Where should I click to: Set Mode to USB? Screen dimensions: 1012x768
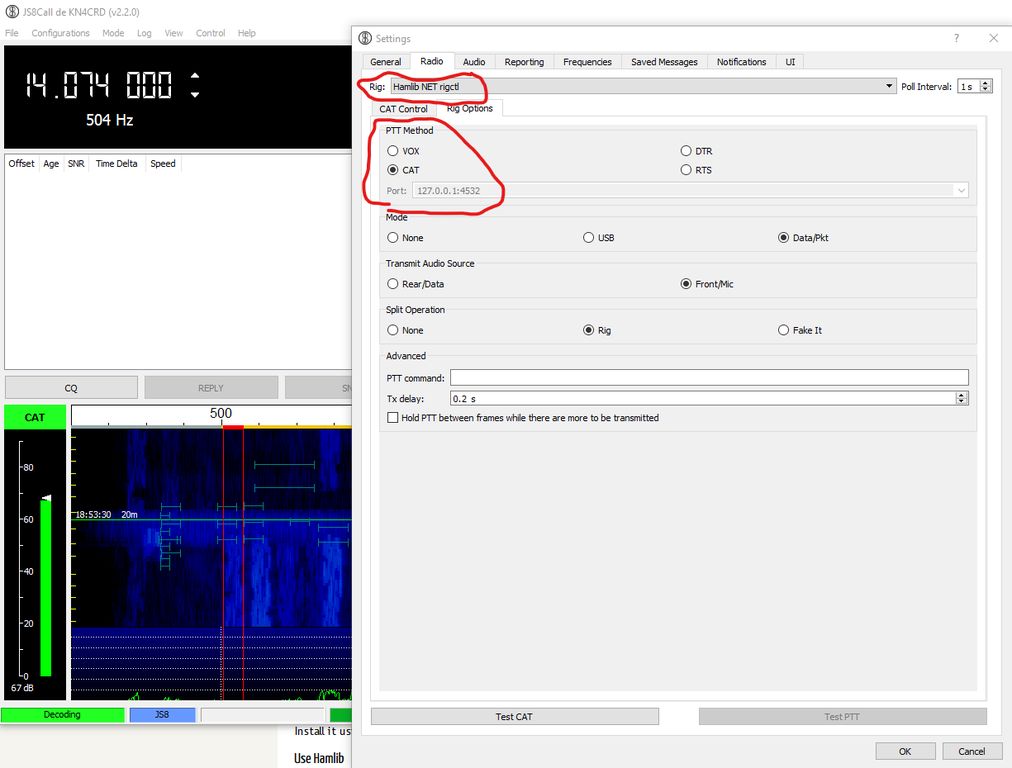click(589, 237)
